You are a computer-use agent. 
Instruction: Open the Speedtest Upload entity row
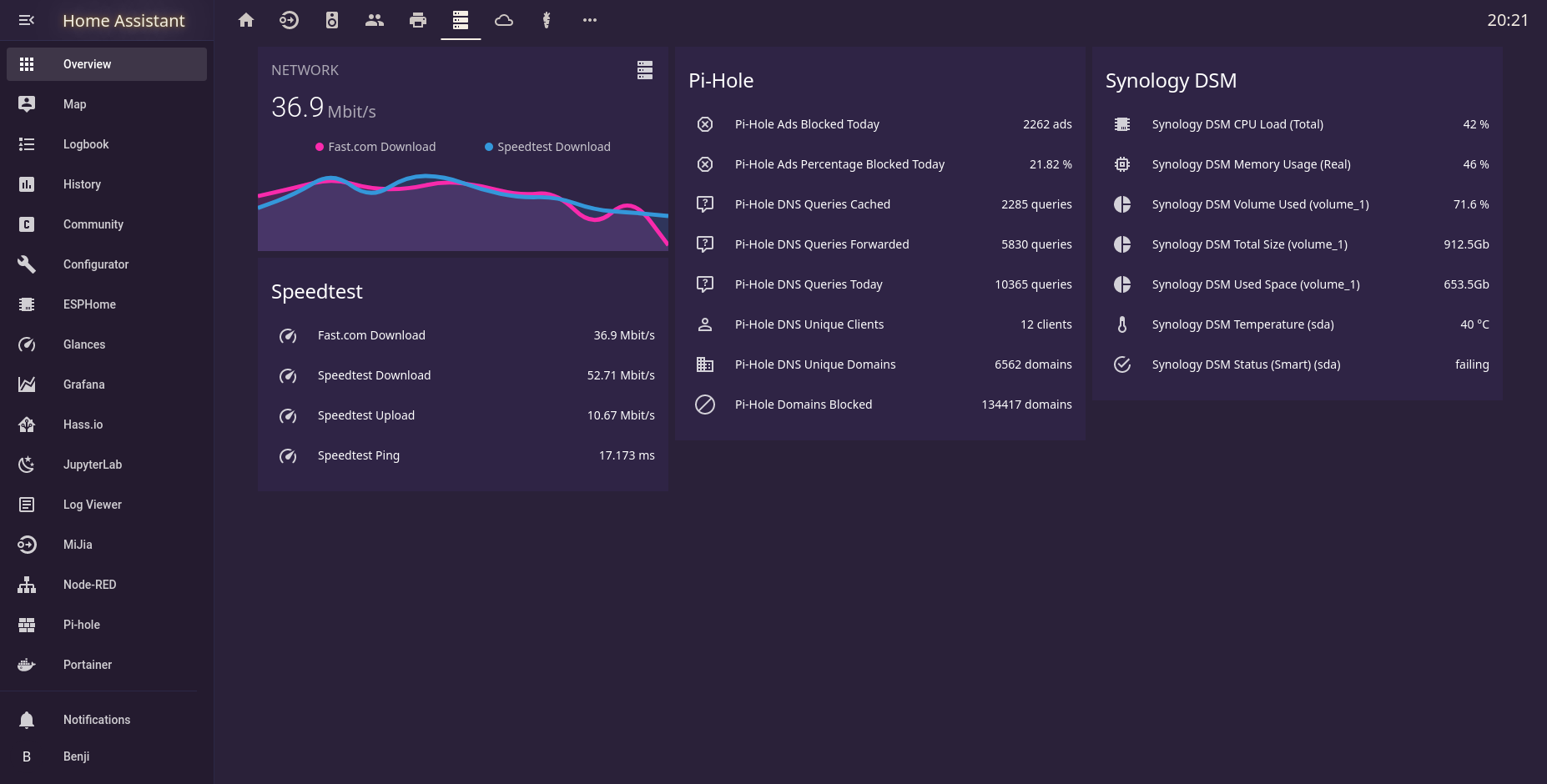[x=463, y=415]
